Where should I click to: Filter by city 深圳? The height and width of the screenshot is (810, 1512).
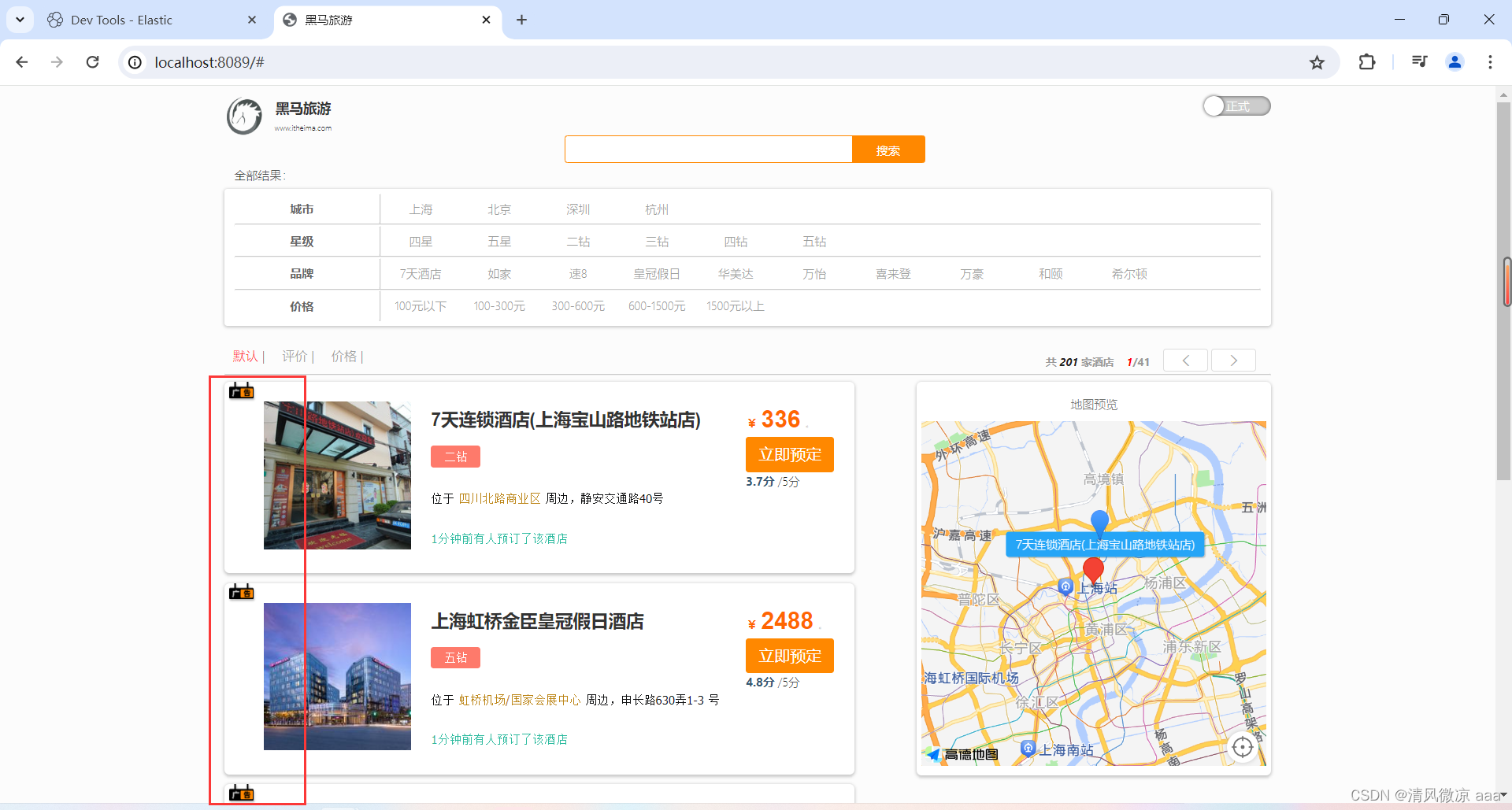pos(578,209)
